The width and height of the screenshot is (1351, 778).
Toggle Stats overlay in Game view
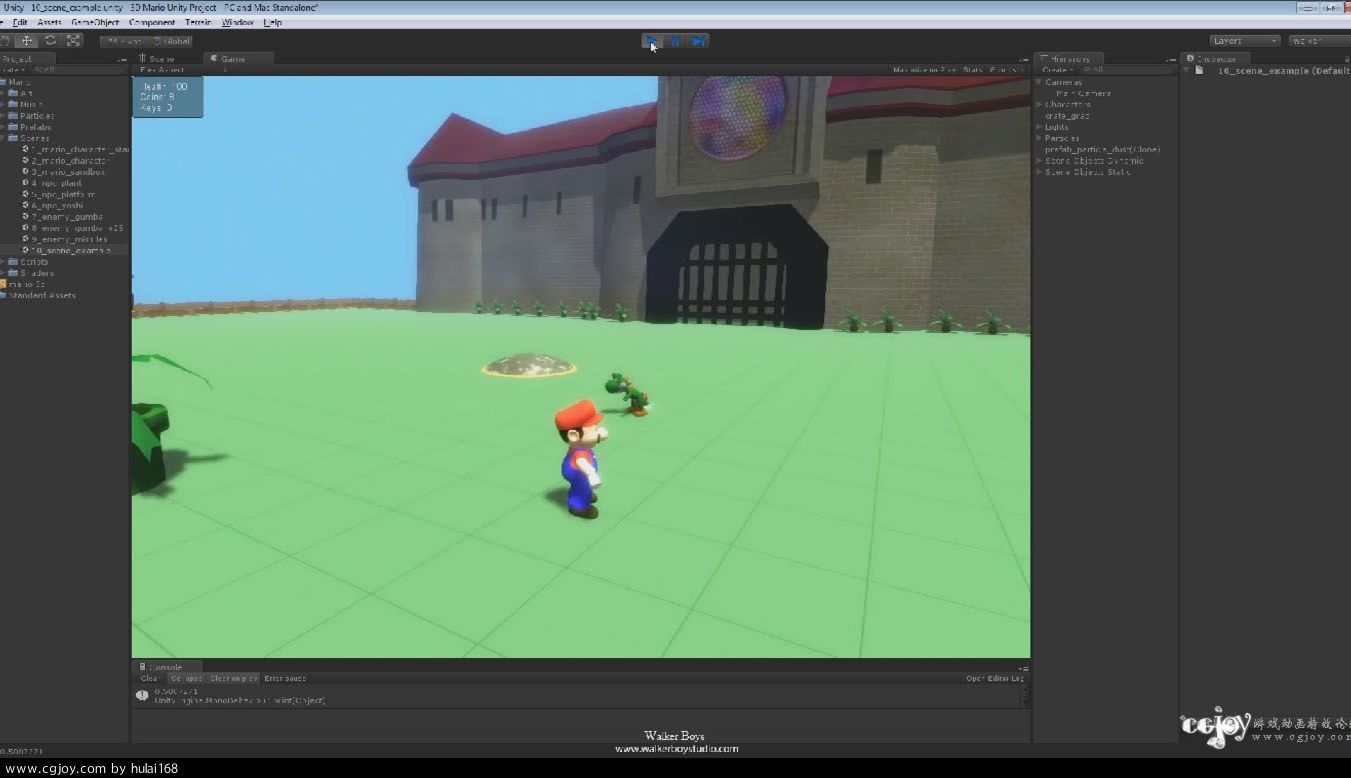[x=972, y=70]
